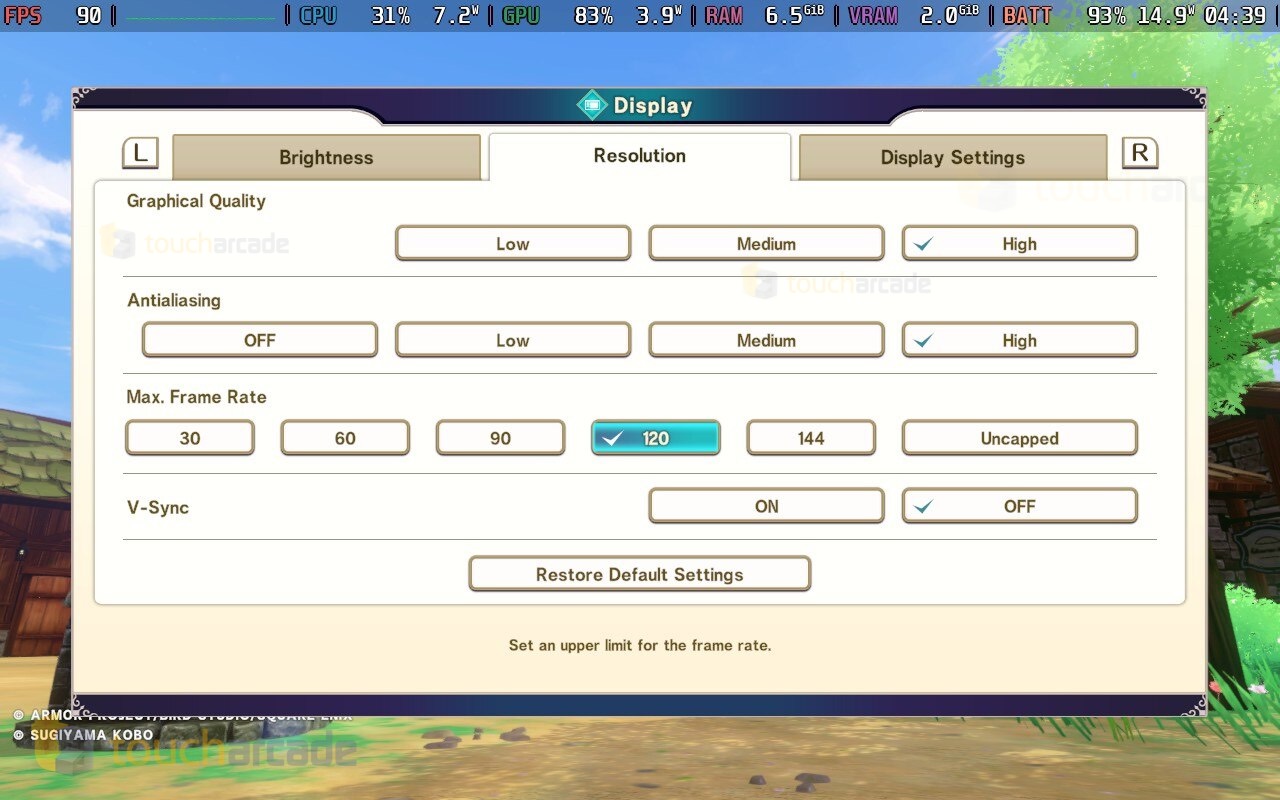Screen dimensions: 1280x800
Task: Limit max frame rate to 60
Action: point(345,438)
